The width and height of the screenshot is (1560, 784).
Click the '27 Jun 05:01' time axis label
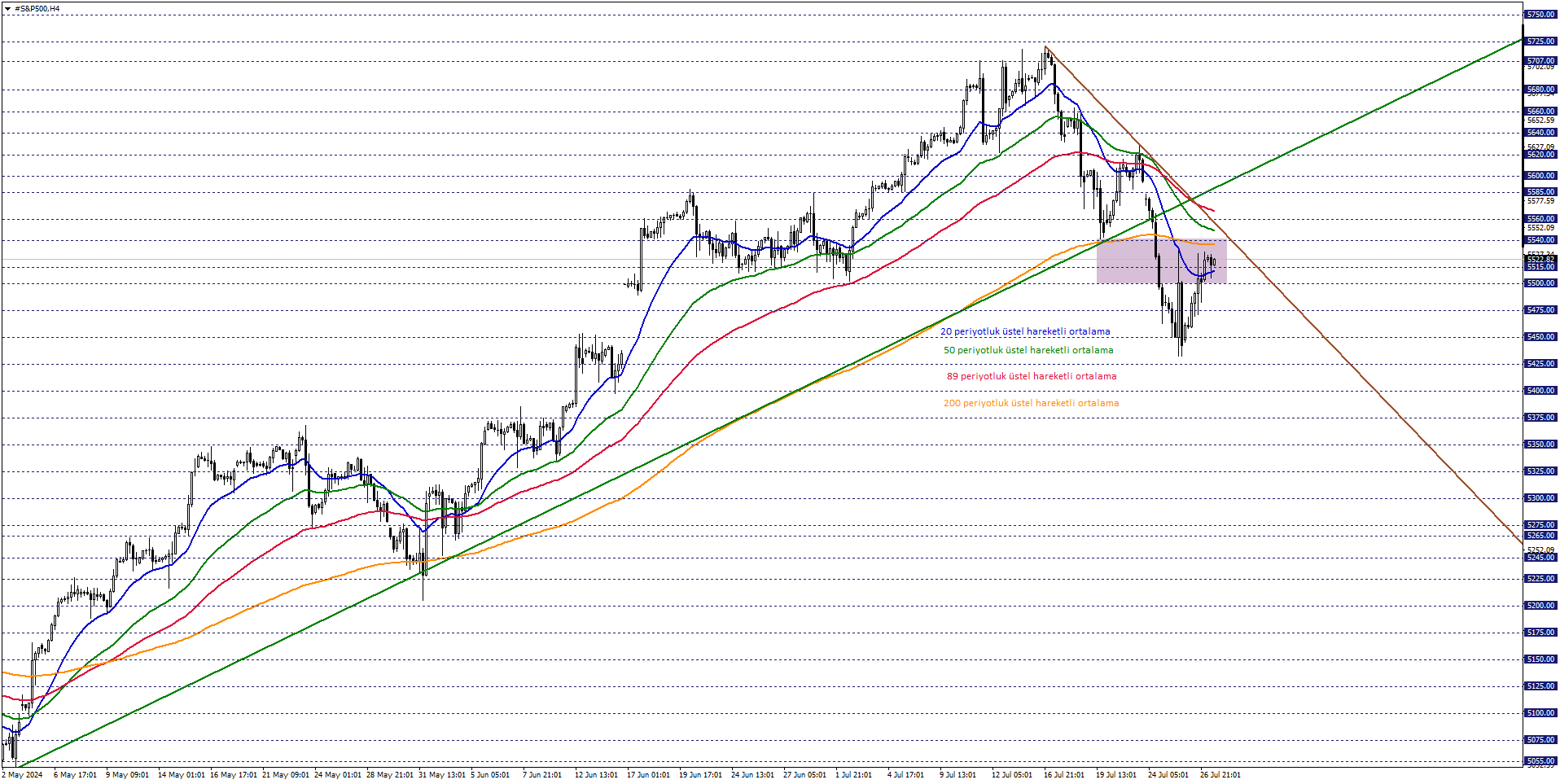tap(804, 775)
